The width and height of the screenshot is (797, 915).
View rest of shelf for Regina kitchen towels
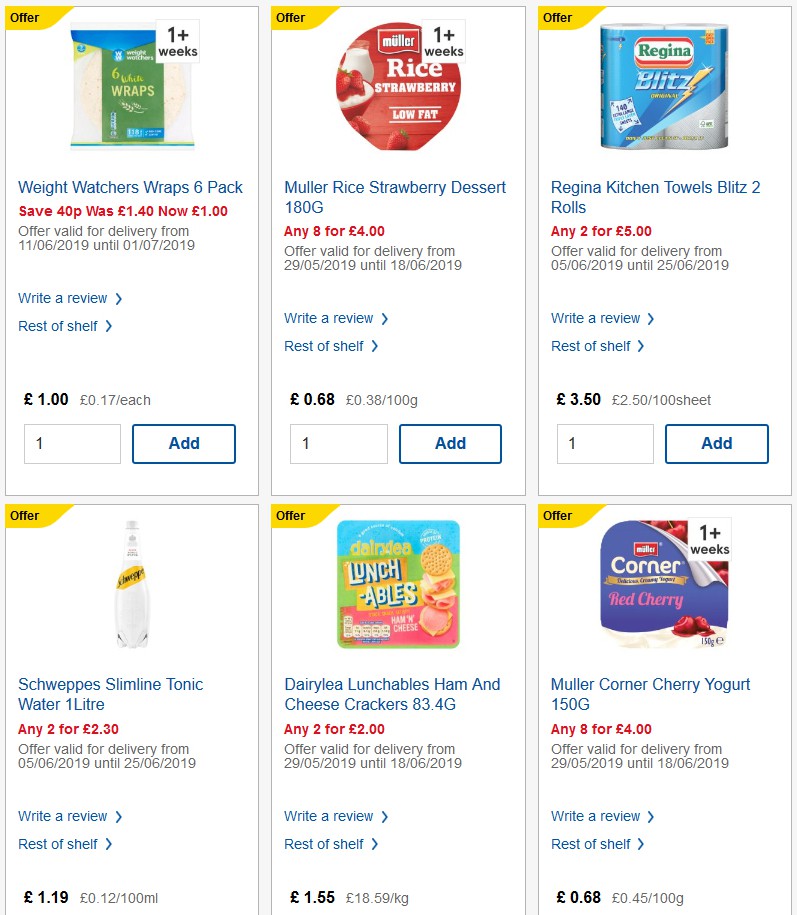click(x=592, y=346)
